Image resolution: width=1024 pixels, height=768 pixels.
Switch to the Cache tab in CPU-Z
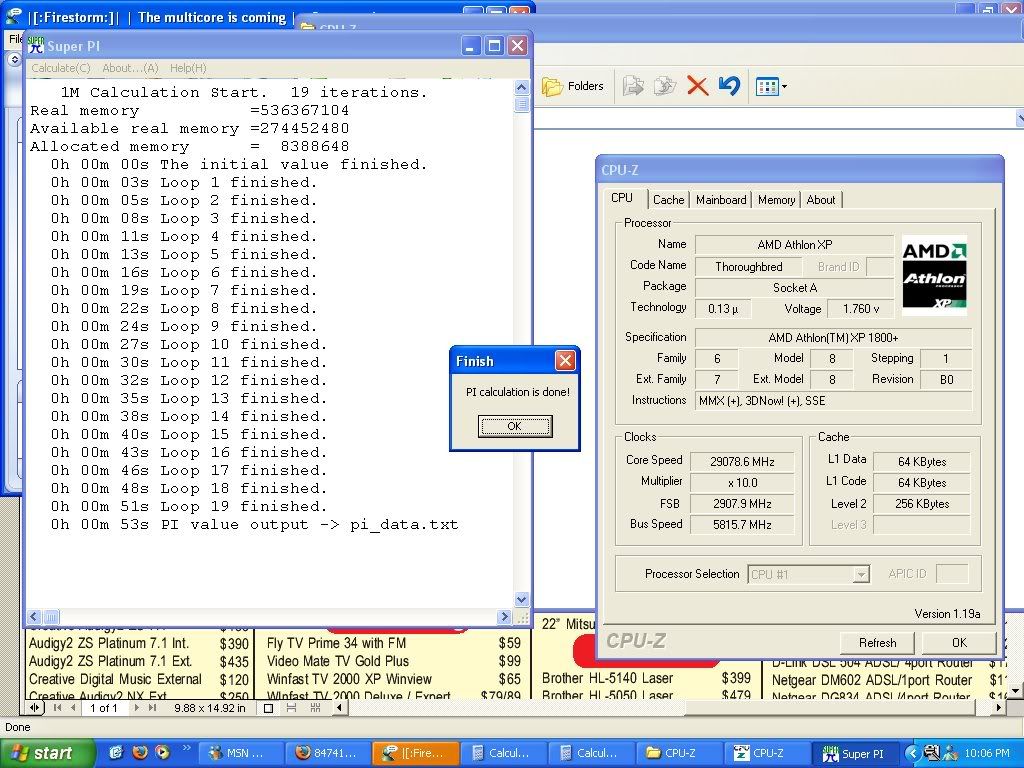click(x=668, y=200)
